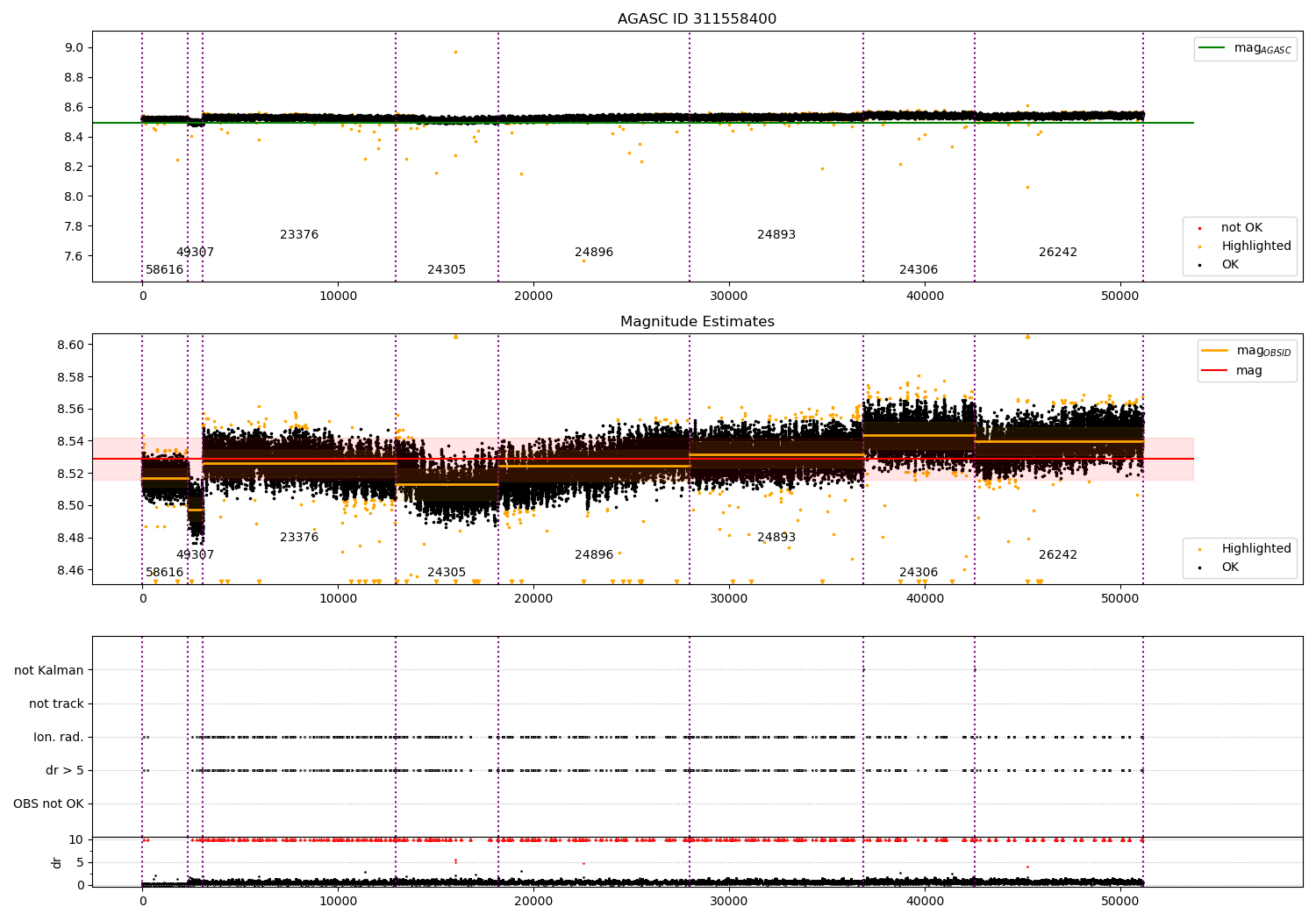Click the 8.46 tick on Magnitude Estimates y-axis
Screen dimensions: 1316x921
(71, 571)
